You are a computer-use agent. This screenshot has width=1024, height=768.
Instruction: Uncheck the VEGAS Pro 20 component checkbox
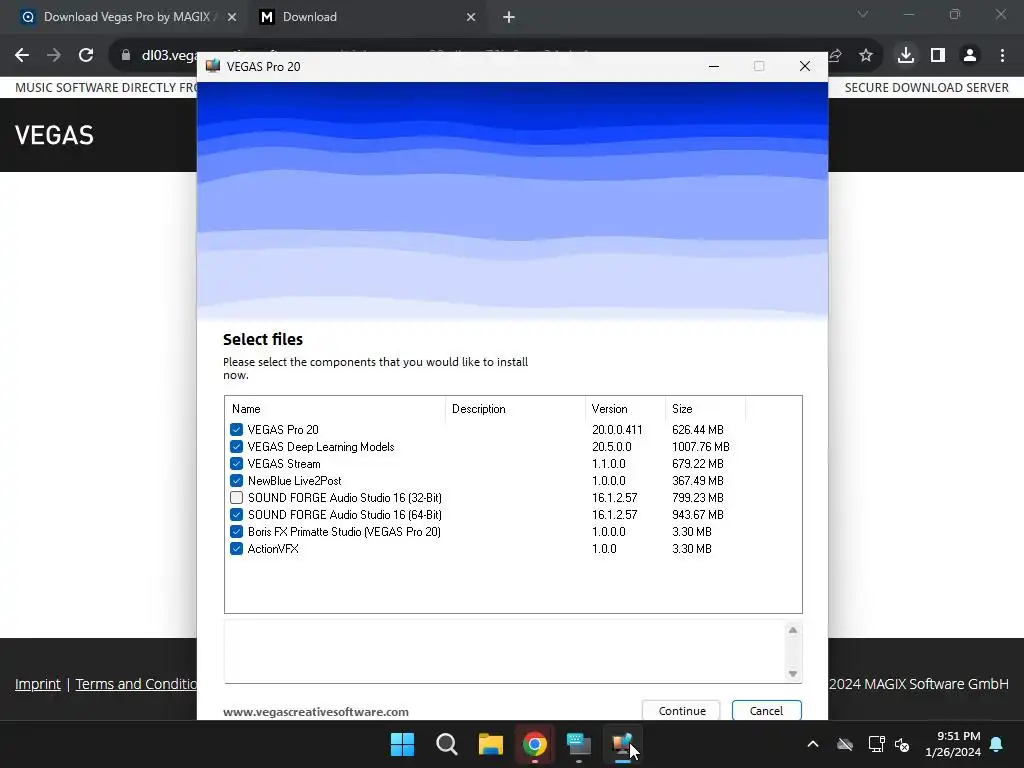pyautogui.click(x=236, y=430)
